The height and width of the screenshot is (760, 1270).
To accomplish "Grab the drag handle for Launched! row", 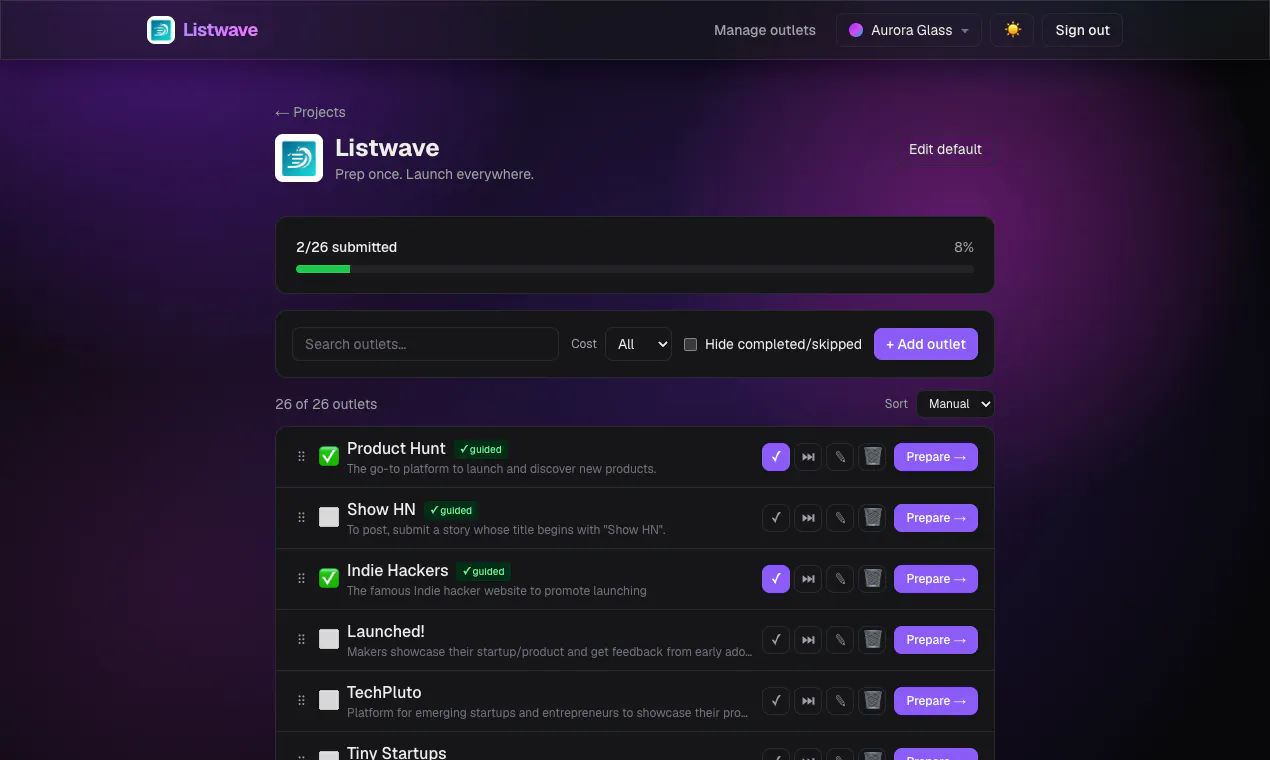I will click(301, 640).
